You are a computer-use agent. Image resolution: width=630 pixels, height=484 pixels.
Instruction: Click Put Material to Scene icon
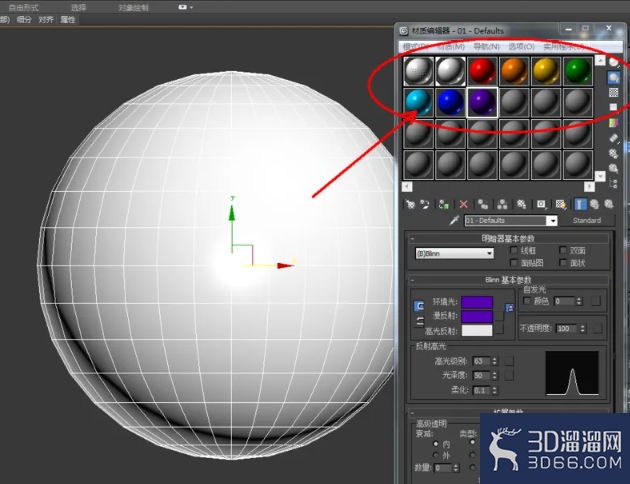[425, 204]
